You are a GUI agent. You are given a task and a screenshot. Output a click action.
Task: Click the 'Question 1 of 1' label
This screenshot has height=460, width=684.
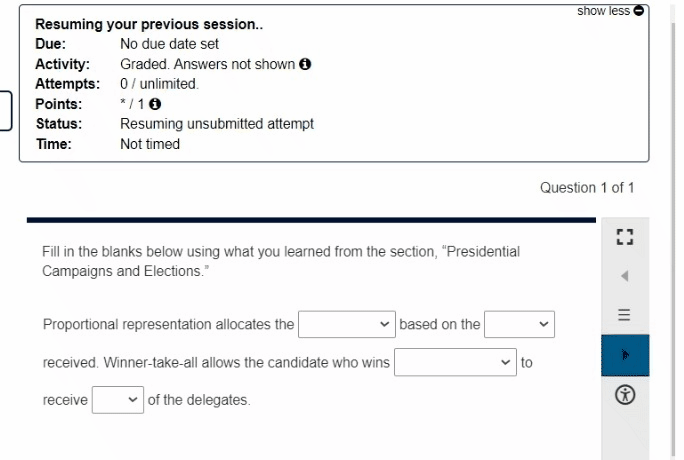(586, 187)
